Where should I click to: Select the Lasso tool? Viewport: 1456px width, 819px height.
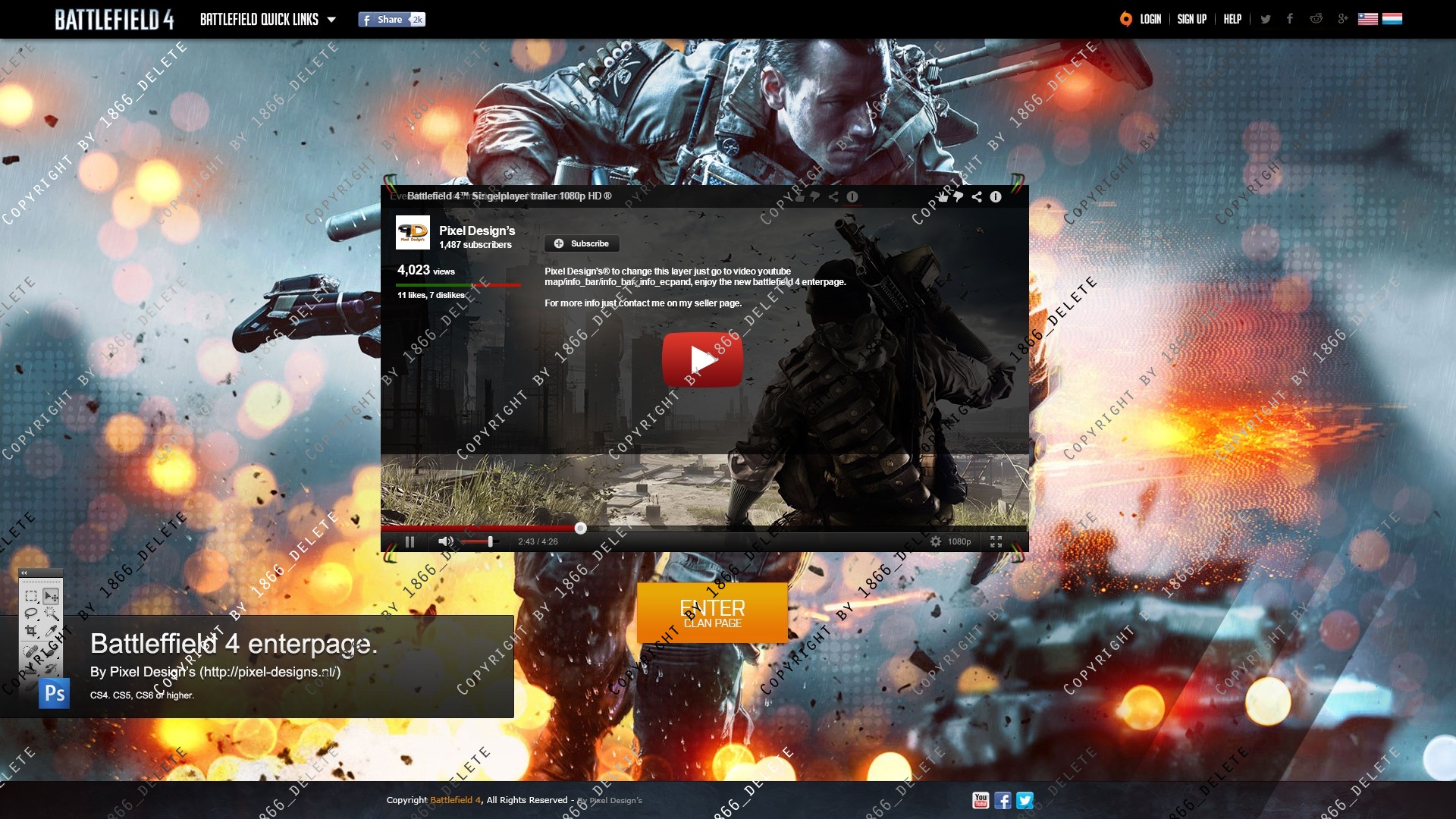[31, 613]
